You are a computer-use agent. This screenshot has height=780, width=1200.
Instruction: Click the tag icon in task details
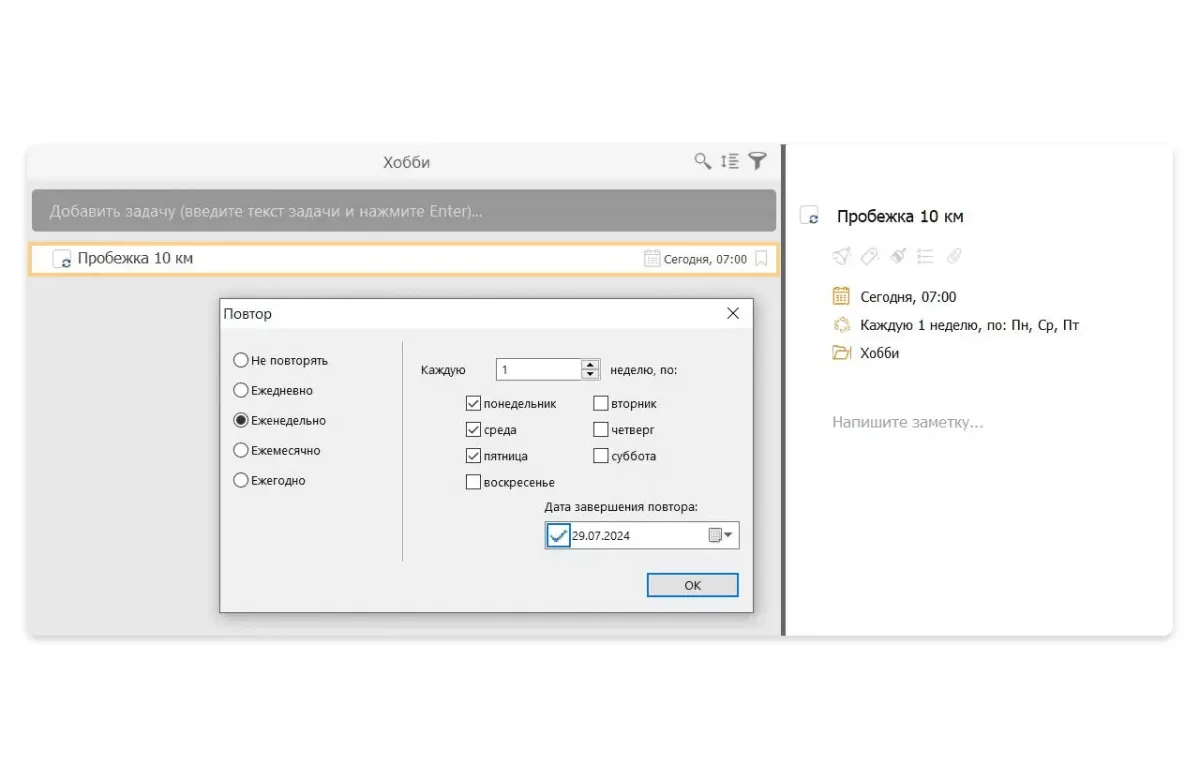(869, 257)
